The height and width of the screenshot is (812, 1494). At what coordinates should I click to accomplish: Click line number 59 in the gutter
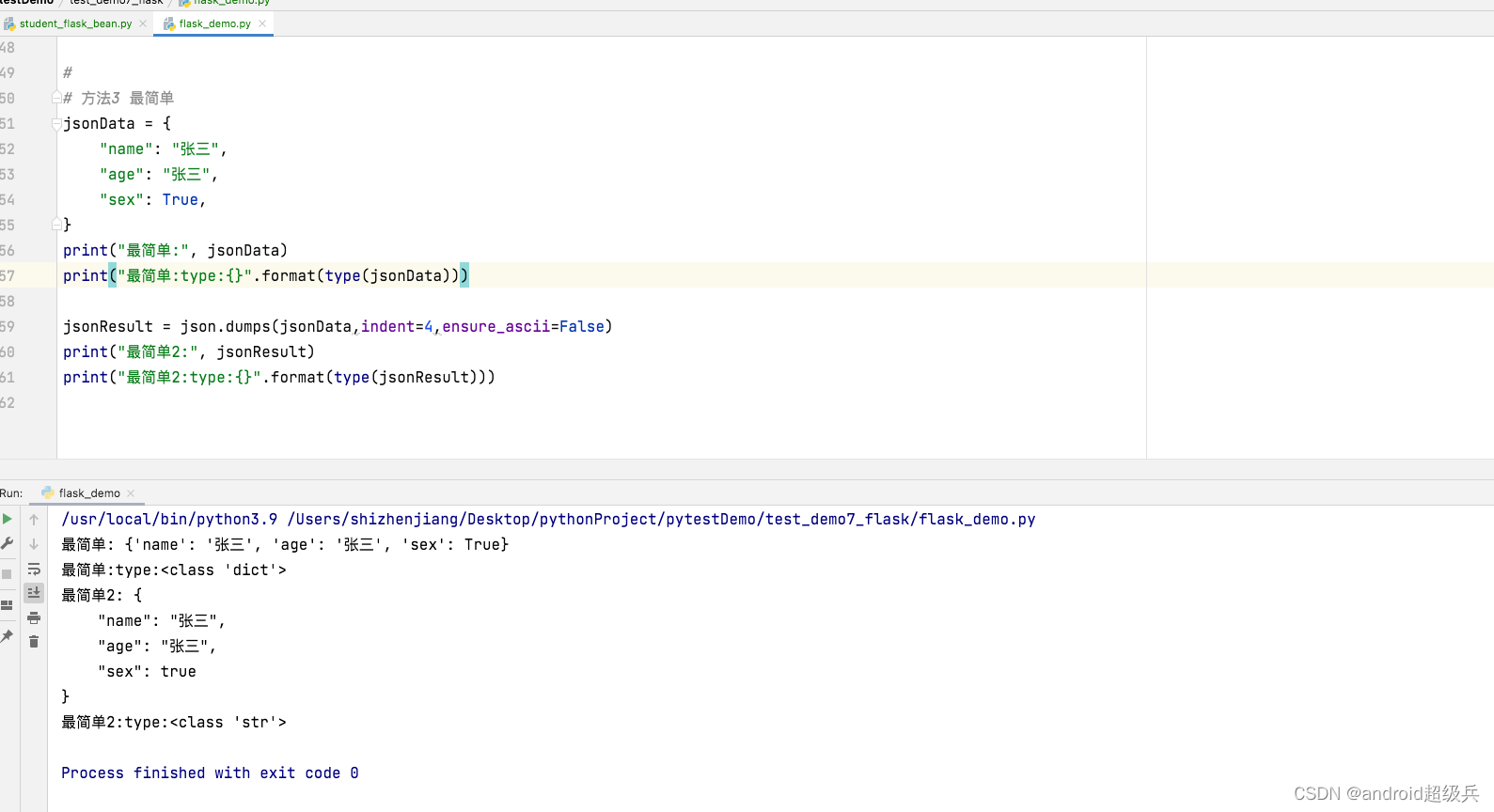(8, 326)
